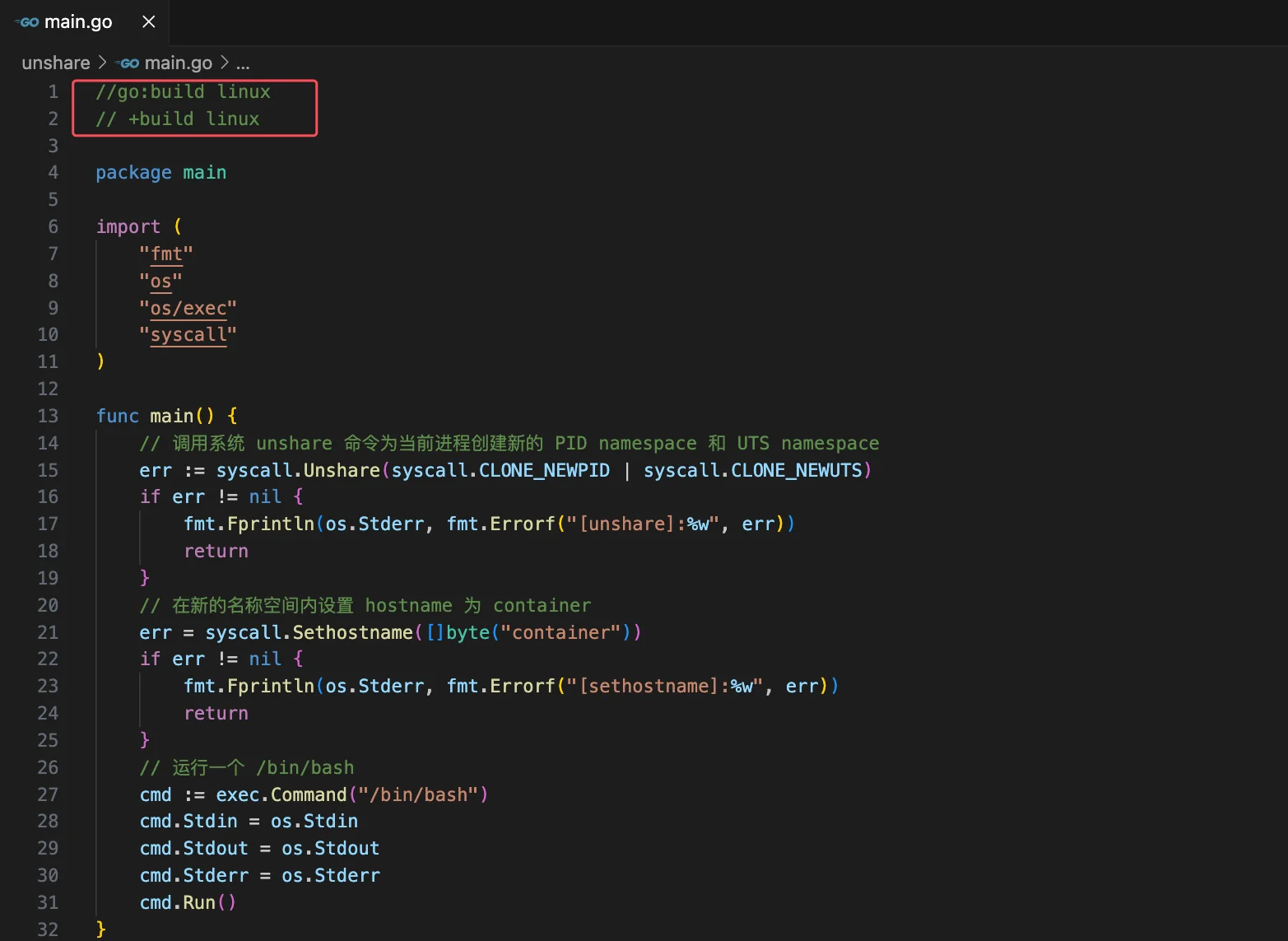Follow the "fmt" import link

click(x=166, y=254)
